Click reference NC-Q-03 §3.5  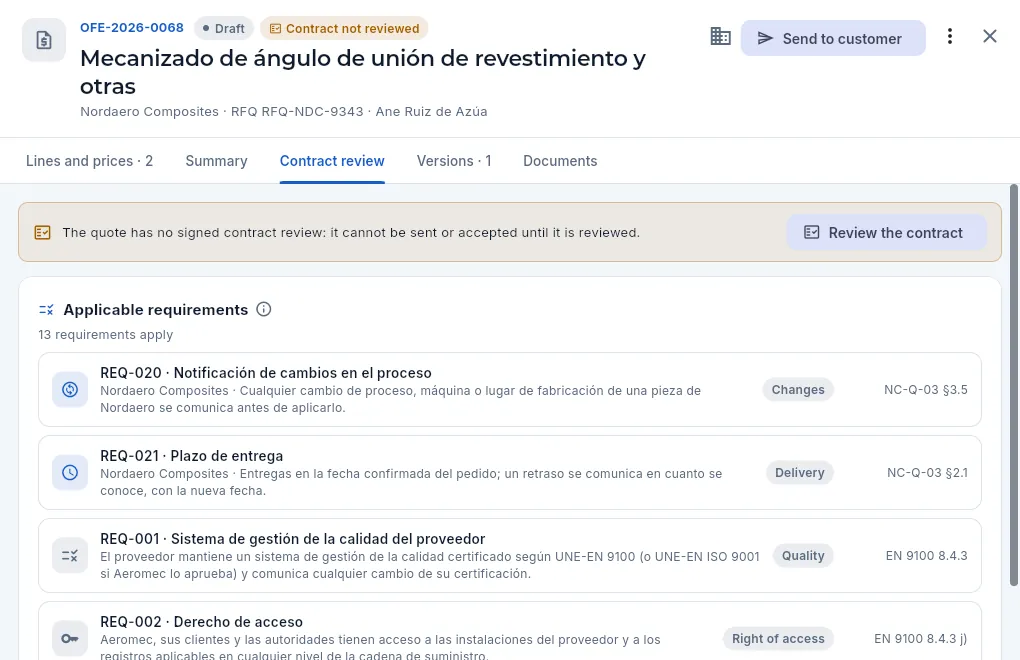tap(926, 389)
